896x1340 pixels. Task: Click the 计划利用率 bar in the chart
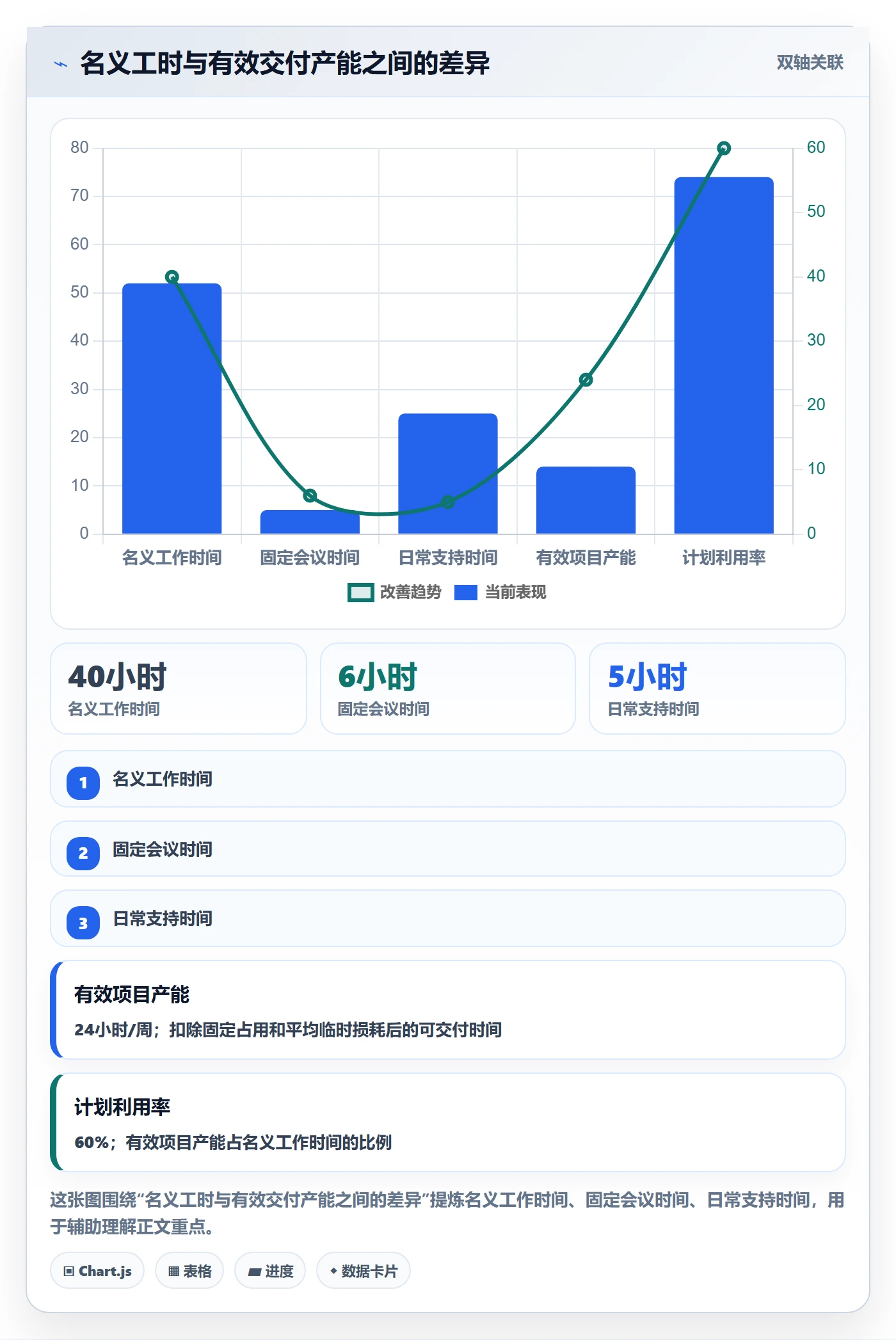click(724, 355)
